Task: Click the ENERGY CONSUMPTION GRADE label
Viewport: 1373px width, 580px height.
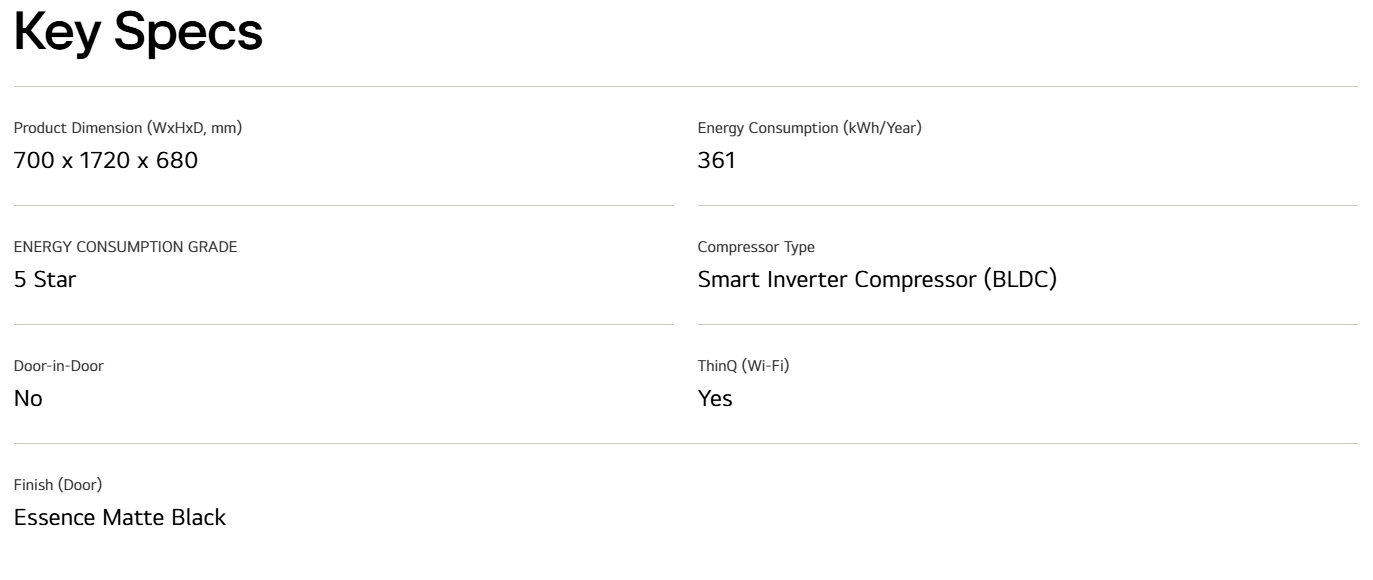Action: pos(125,247)
